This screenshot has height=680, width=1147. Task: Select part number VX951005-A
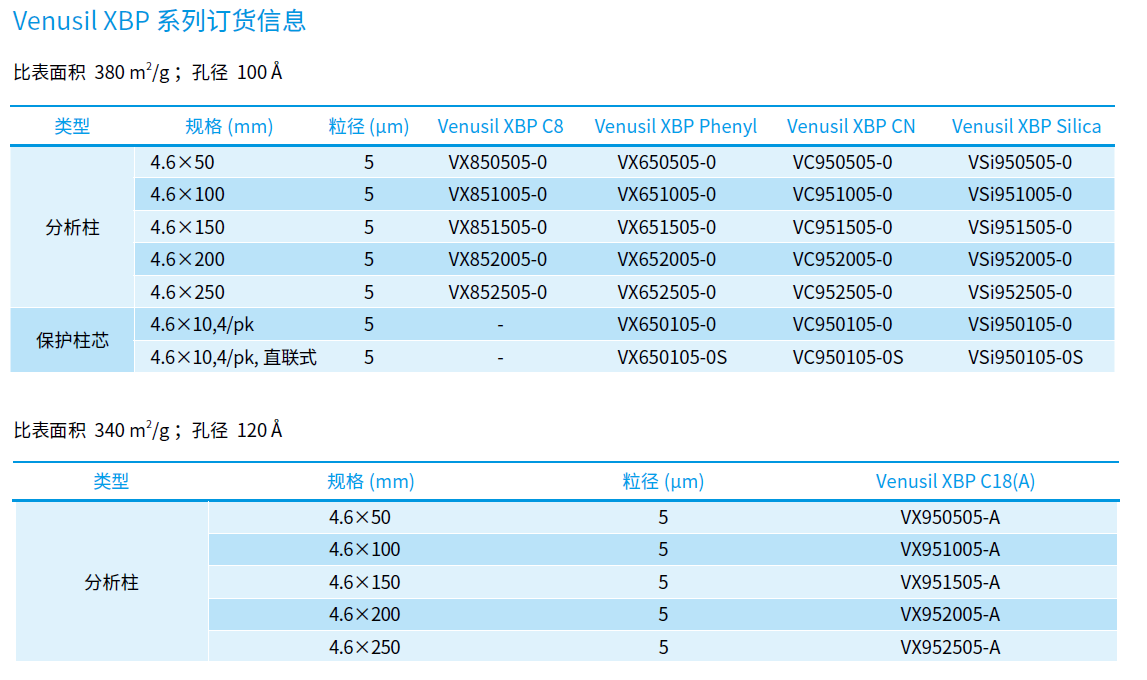pyautogui.click(x=950, y=550)
